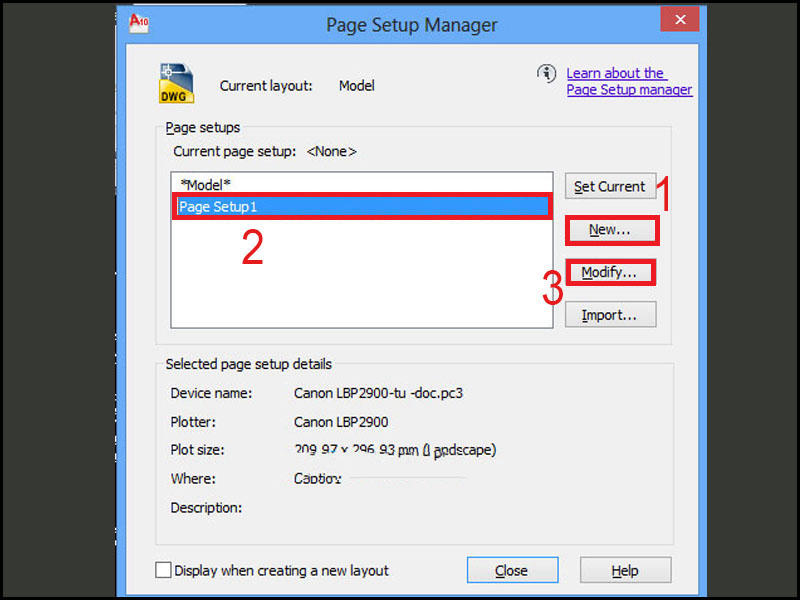Select *Model* in the page setups list
The width and height of the screenshot is (800, 600).
(x=362, y=184)
